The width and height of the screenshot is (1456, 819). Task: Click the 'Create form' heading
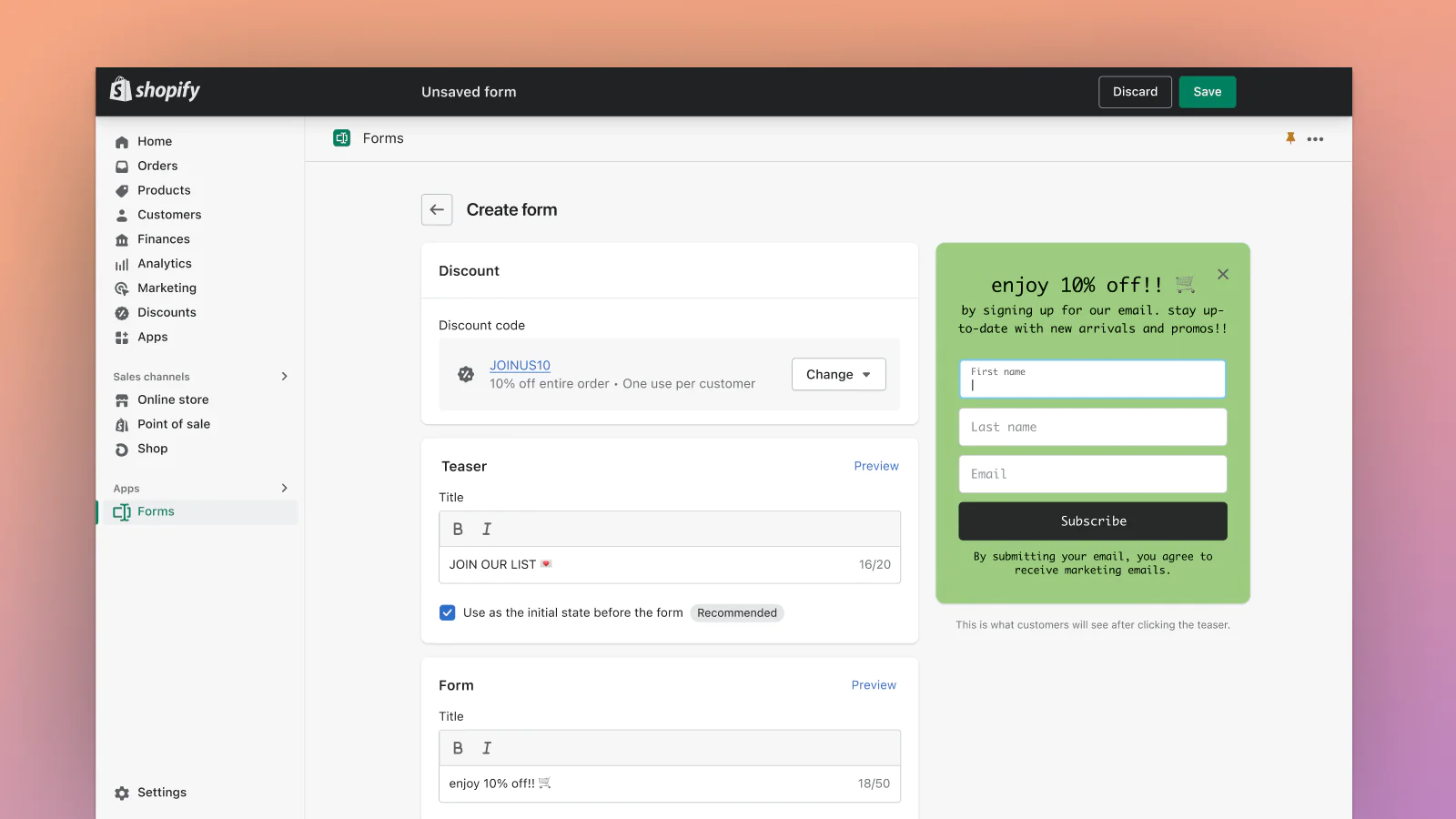pos(511,209)
